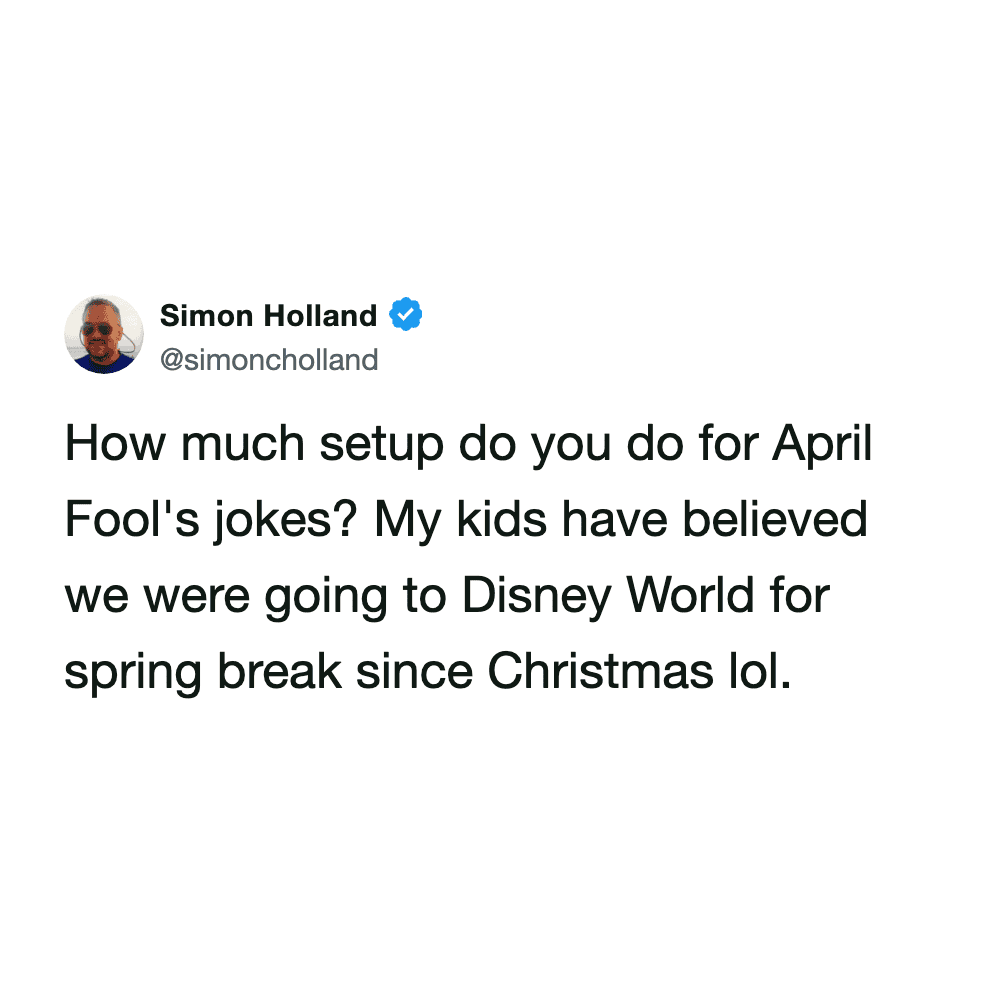Click the blue verified checkmark badge
1000x1000 pixels.
click(406, 315)
